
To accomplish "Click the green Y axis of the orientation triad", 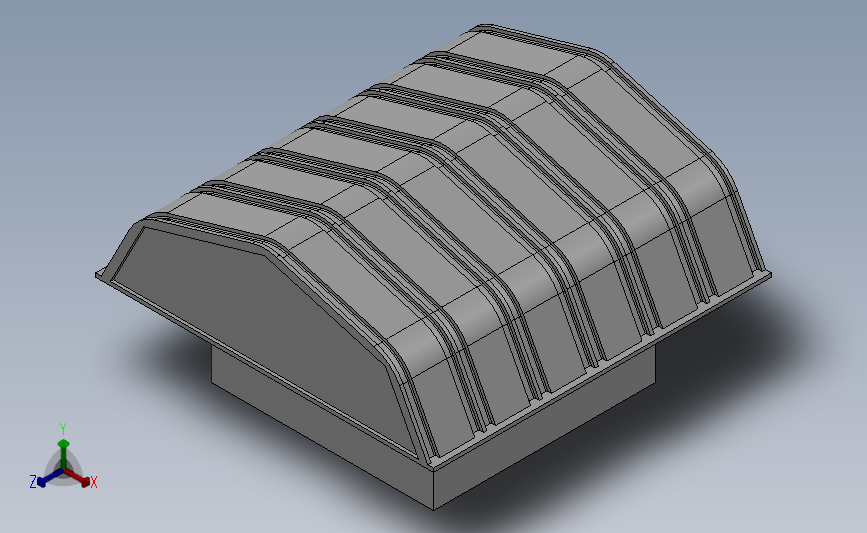I will pyautogui.click(x=63, y=454).
